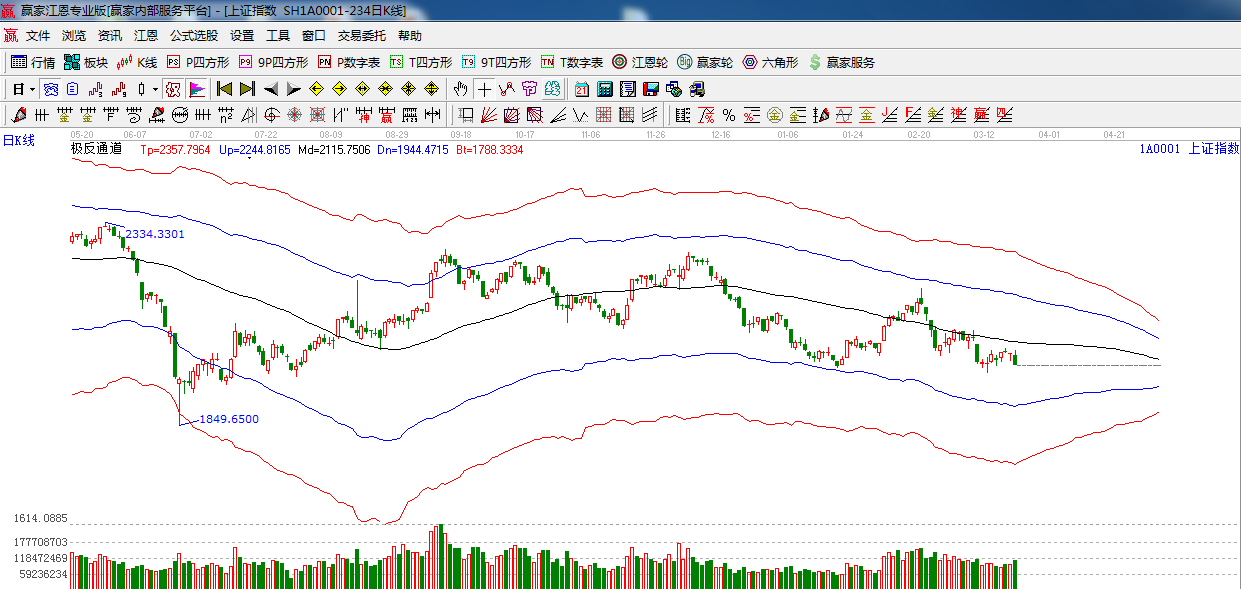Image resolution: width=1241 pixels, height=589 pixels.
Task: Toggle the crosshair cursor mode
Action: [x=484, y=89]
